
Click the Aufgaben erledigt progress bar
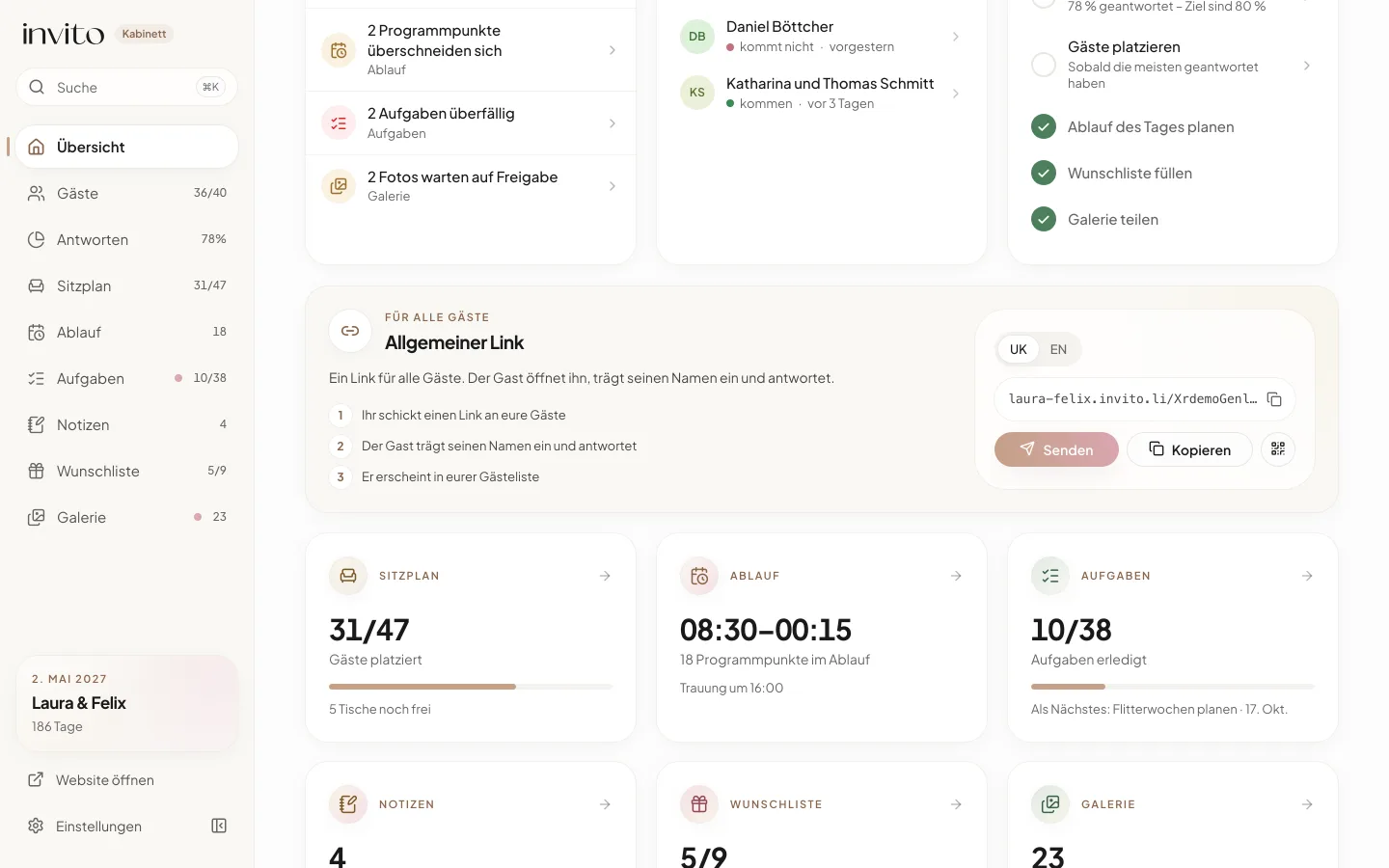(1173, 687)
